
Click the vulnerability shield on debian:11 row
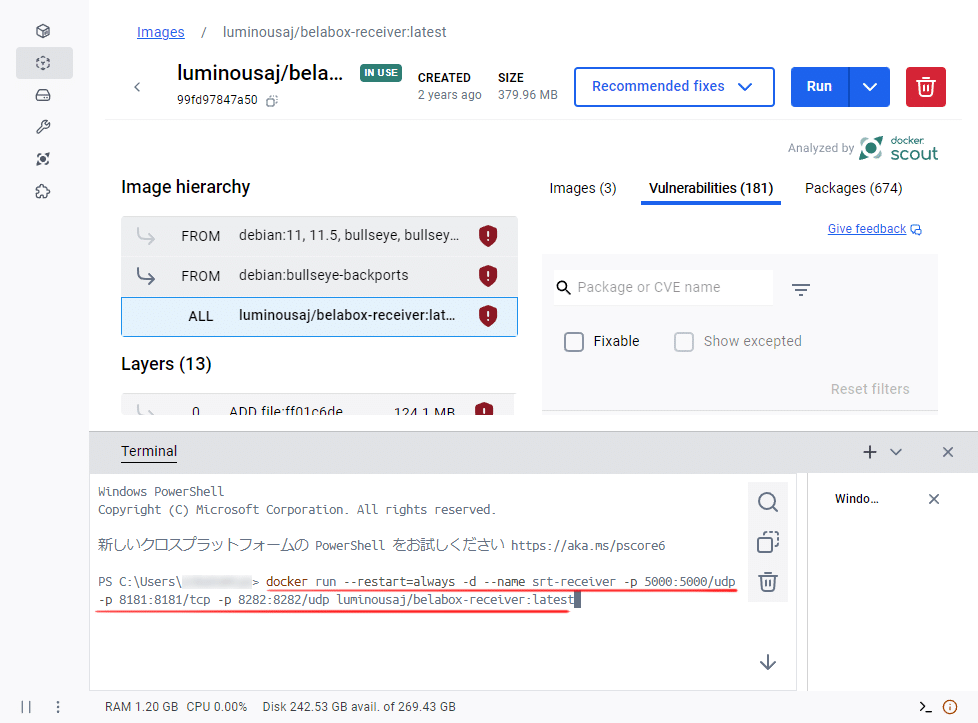(x=488, y=236)
